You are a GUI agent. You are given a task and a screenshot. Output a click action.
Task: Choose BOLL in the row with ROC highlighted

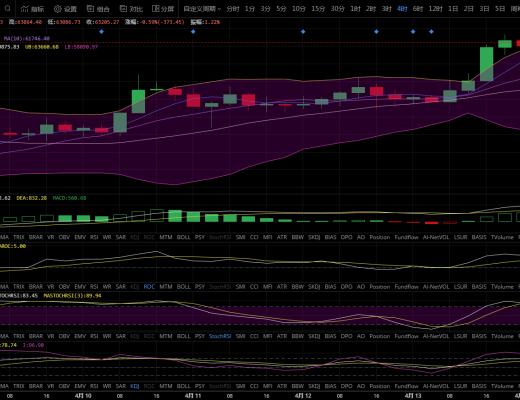click(x=183, y=287)
